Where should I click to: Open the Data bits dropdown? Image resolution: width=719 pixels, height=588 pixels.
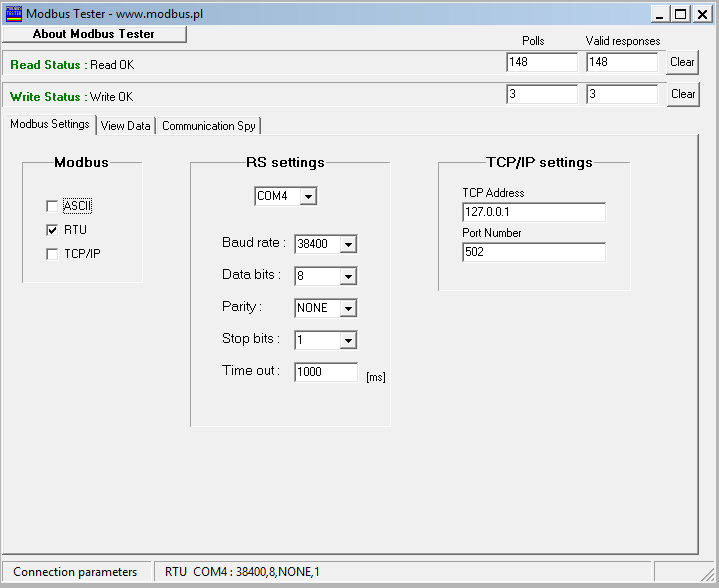point(348,276)
